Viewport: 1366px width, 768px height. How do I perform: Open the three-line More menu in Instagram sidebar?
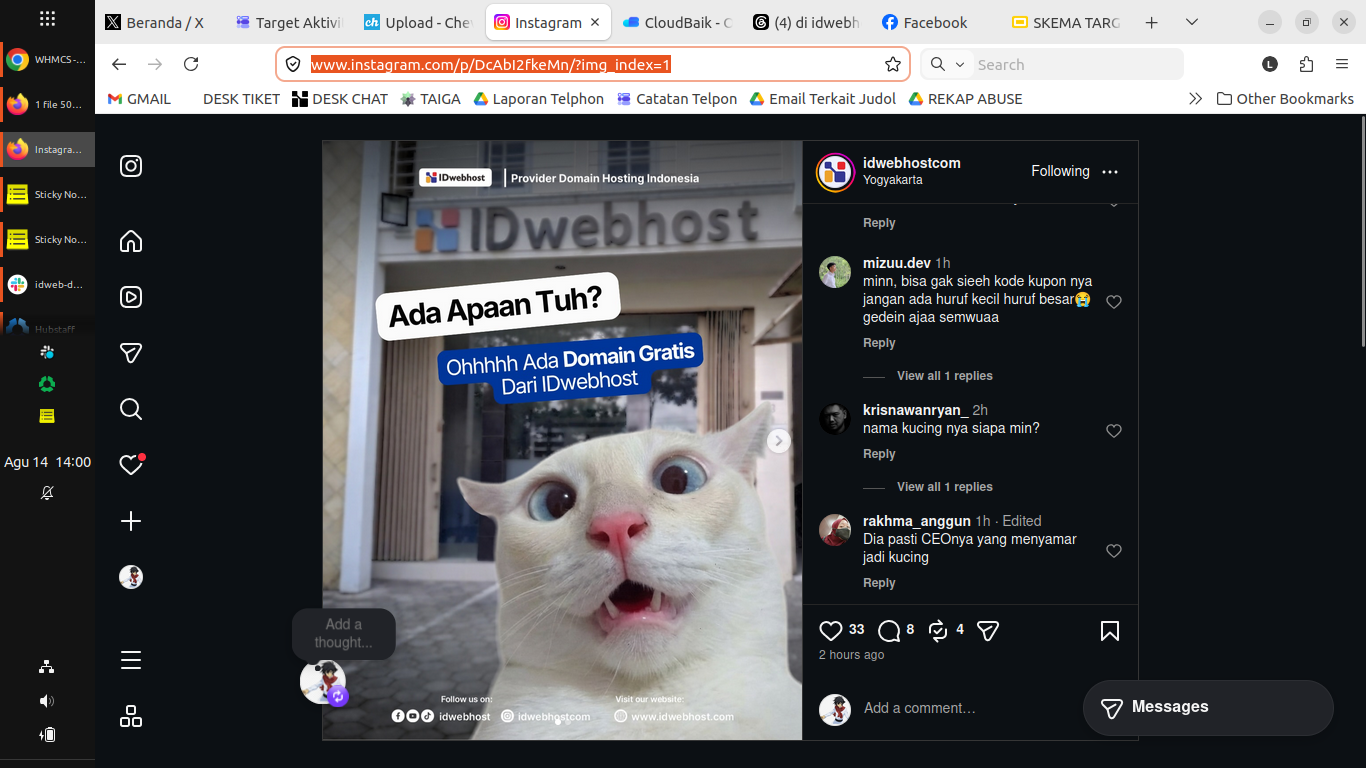(x=131, y=660)
